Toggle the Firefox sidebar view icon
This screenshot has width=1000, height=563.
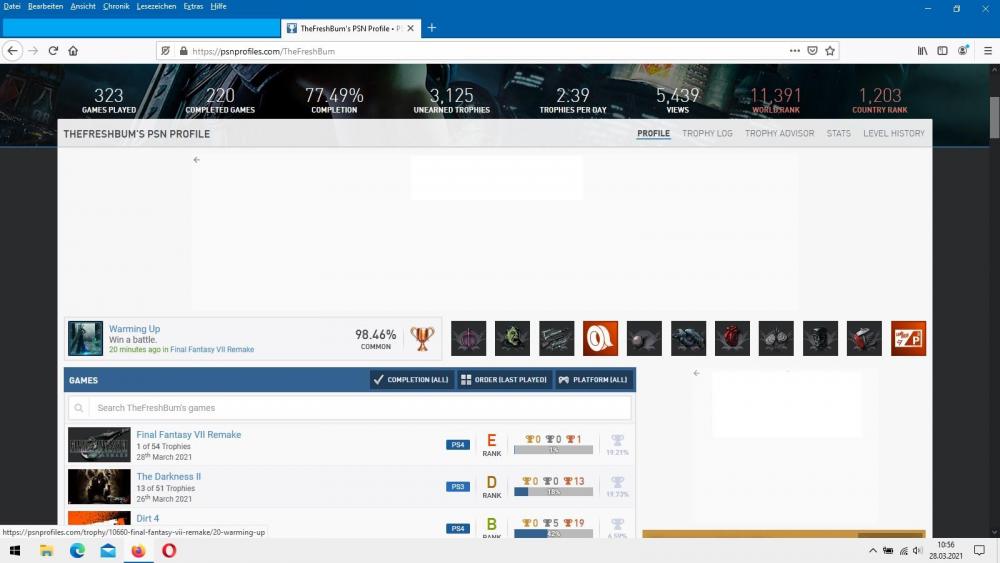(x=942, y=51)
